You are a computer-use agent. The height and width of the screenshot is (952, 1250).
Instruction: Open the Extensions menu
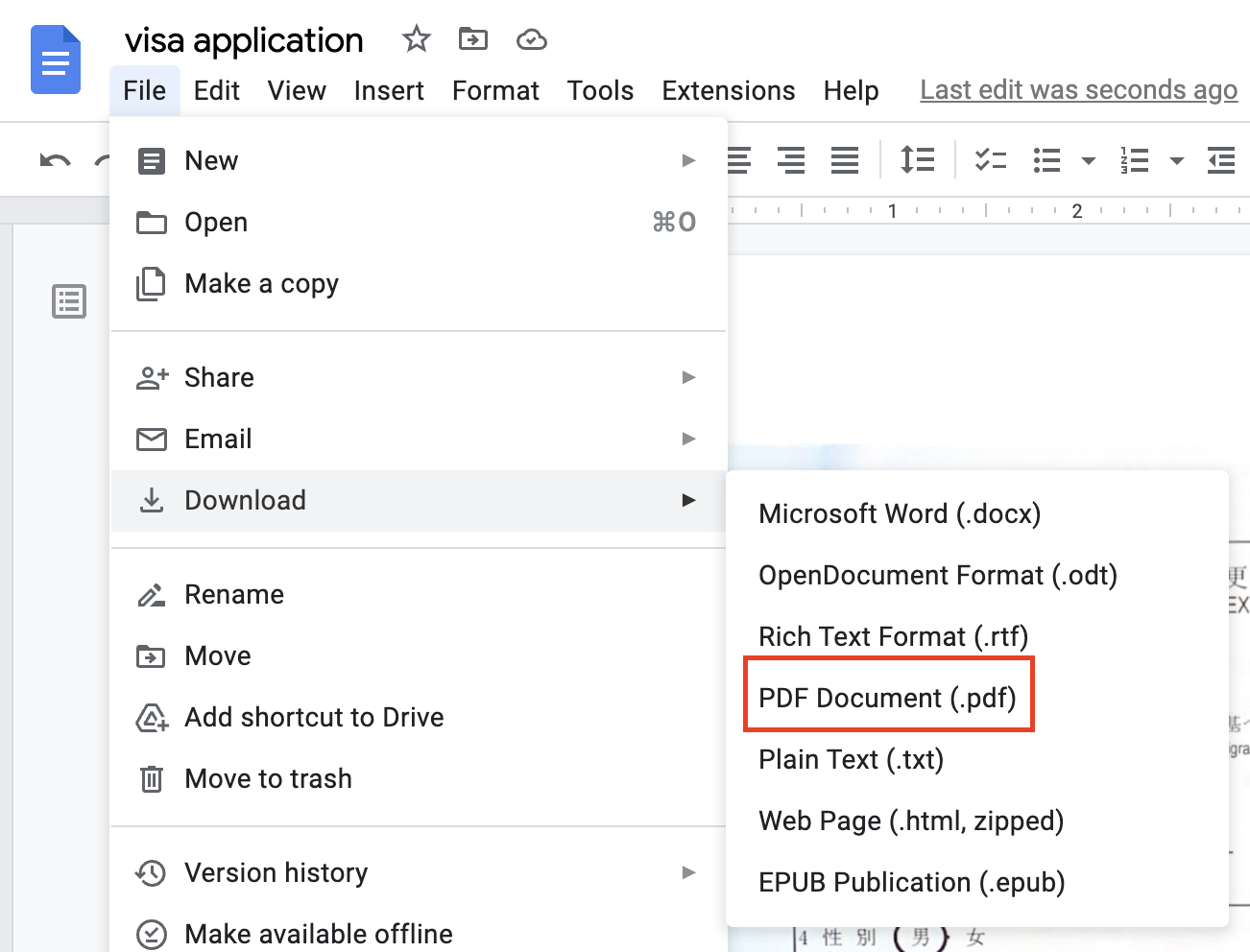(x=729, y=90)
